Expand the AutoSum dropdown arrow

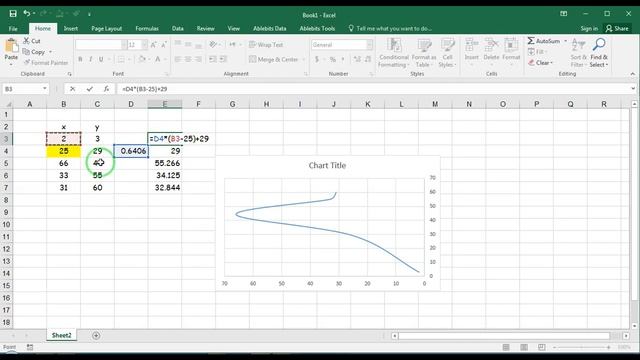tap(565, 41)
